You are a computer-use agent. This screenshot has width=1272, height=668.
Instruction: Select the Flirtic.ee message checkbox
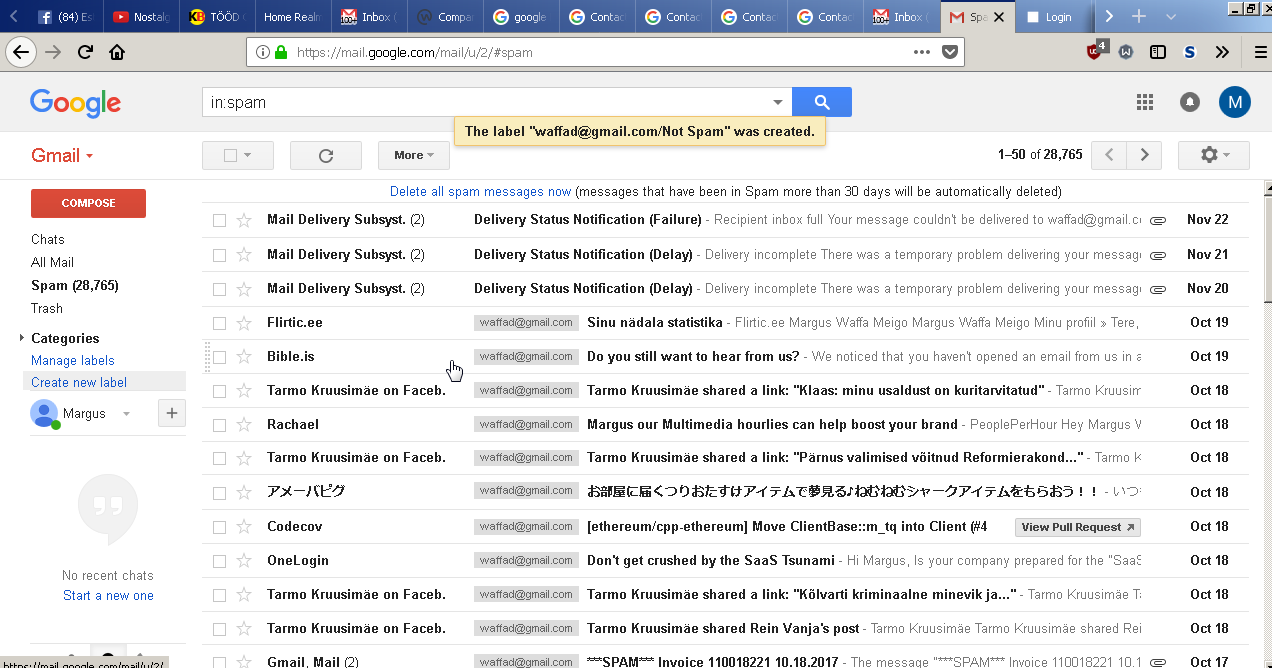[x=219, y=323]
